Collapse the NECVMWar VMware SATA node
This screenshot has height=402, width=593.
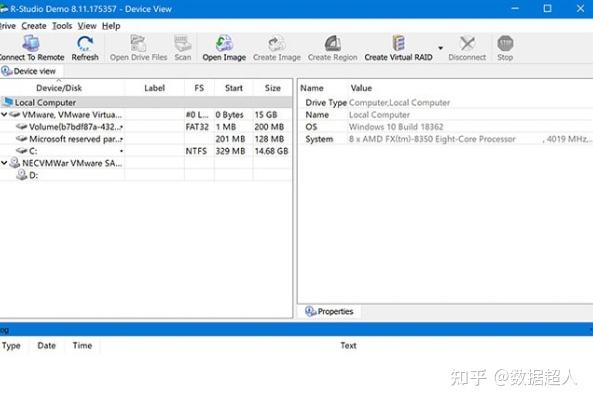pyautogui.click(x=4, y=163)
